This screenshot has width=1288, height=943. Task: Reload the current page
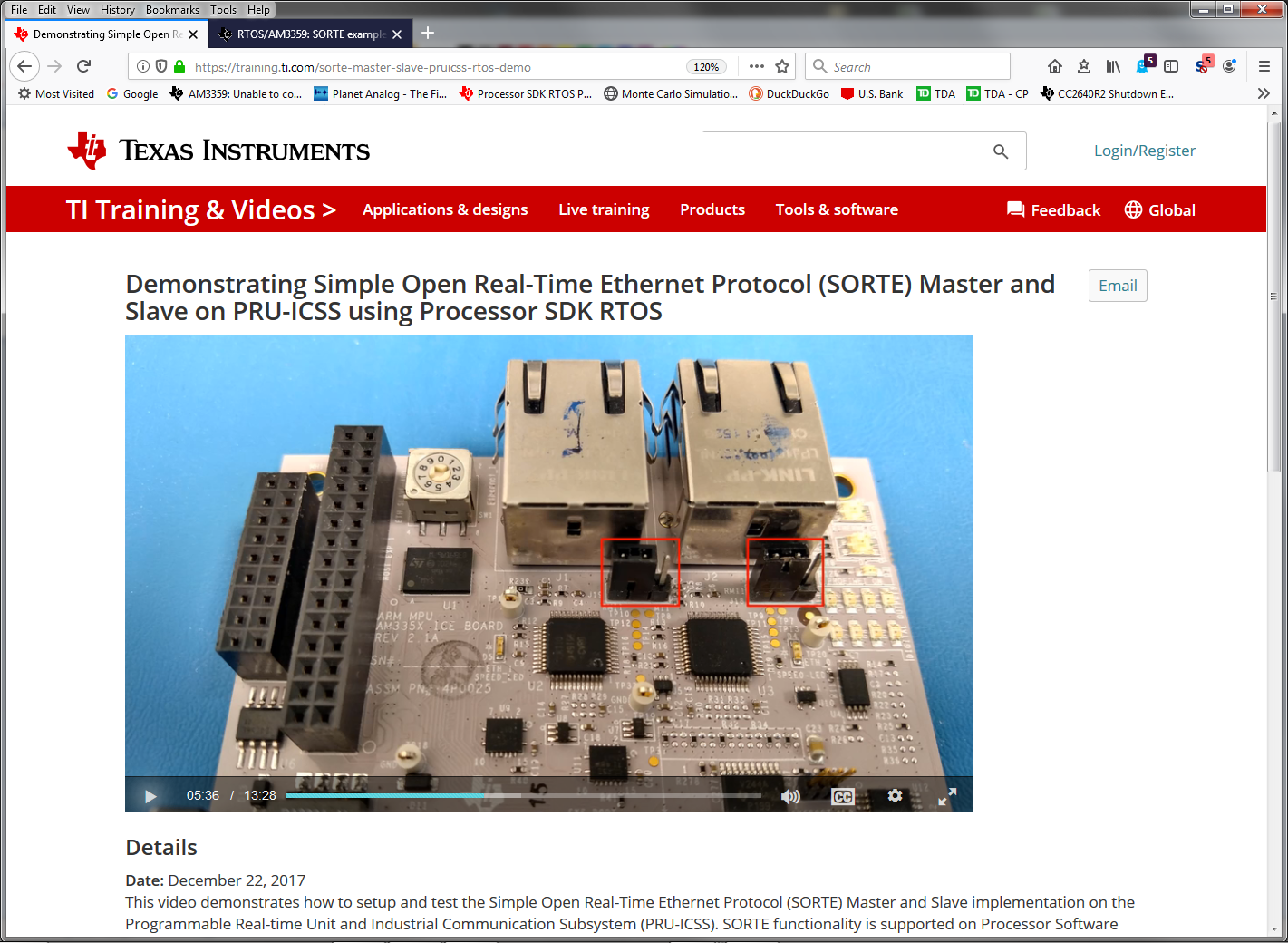point(84,66)
